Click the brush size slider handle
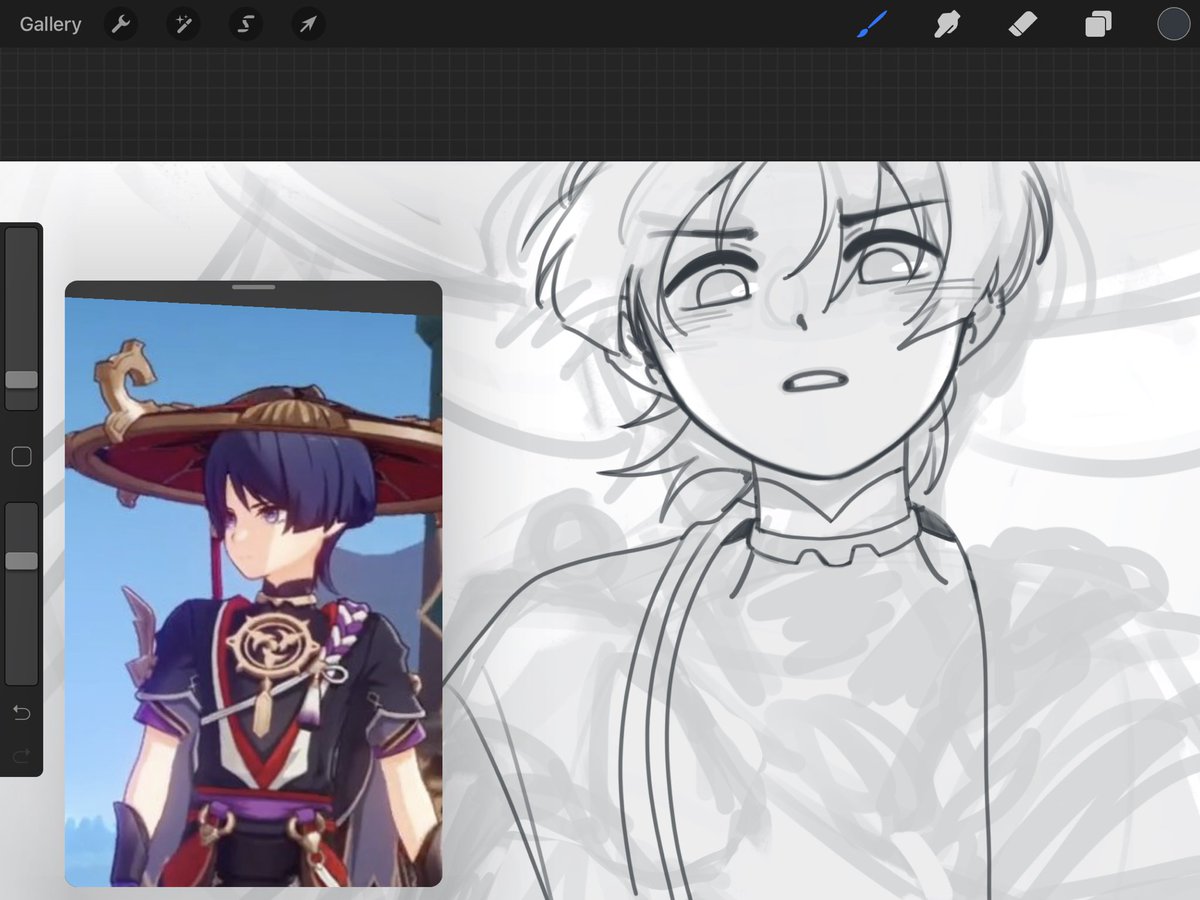1200x900 pixels. click(x=21, y=380)
